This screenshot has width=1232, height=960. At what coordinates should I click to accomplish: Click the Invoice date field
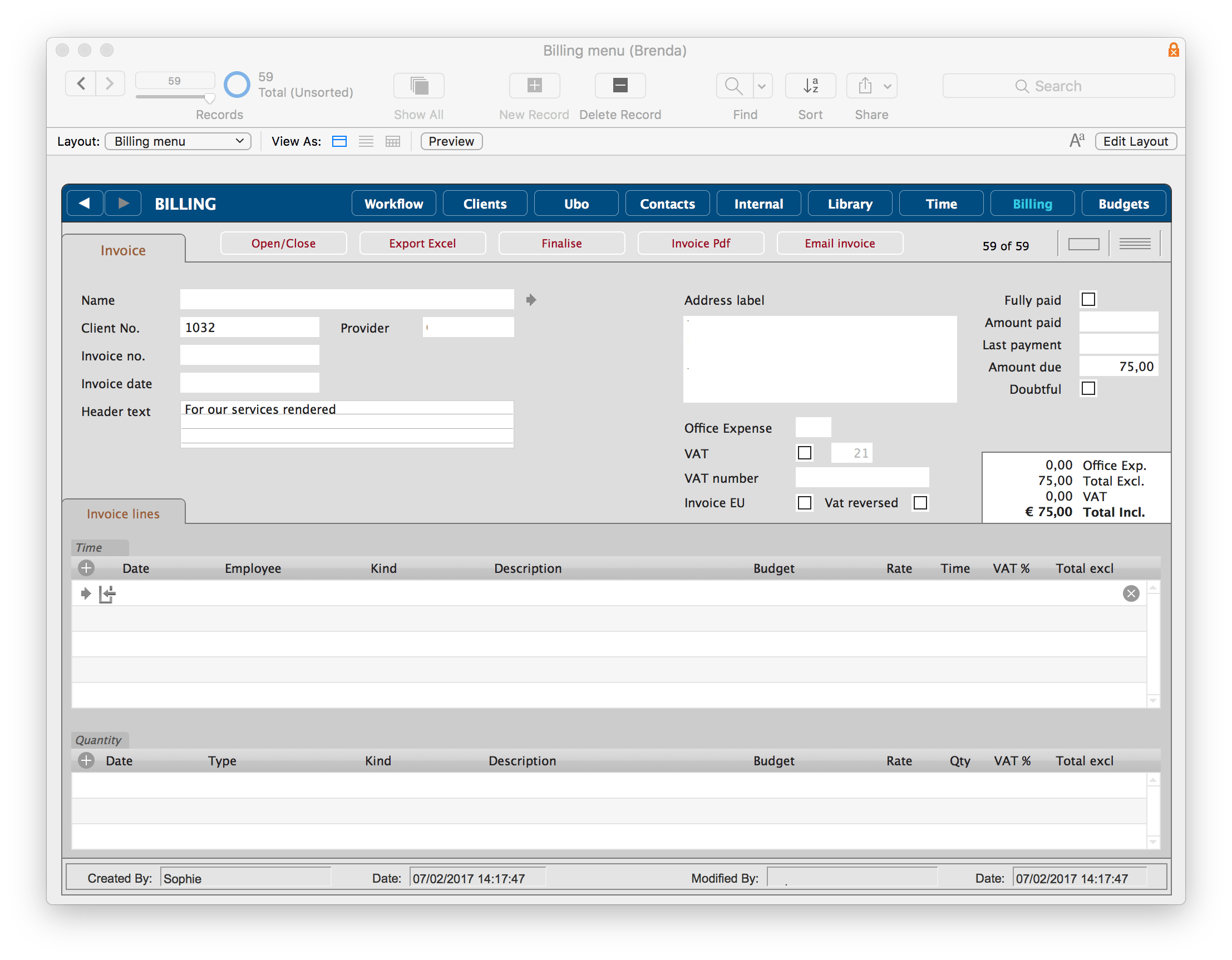tap(250, 383)
